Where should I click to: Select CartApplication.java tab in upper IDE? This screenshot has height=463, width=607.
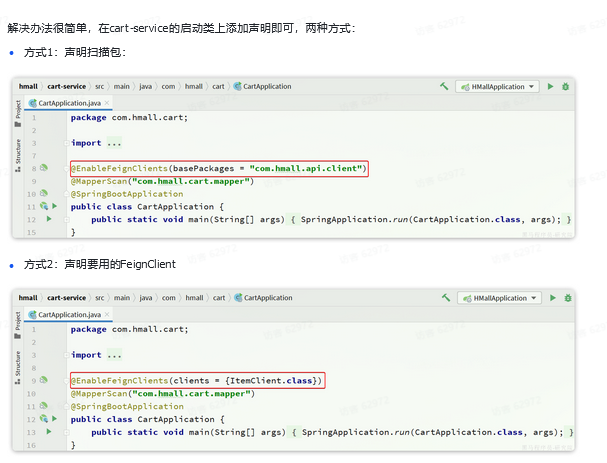(69, 103)
